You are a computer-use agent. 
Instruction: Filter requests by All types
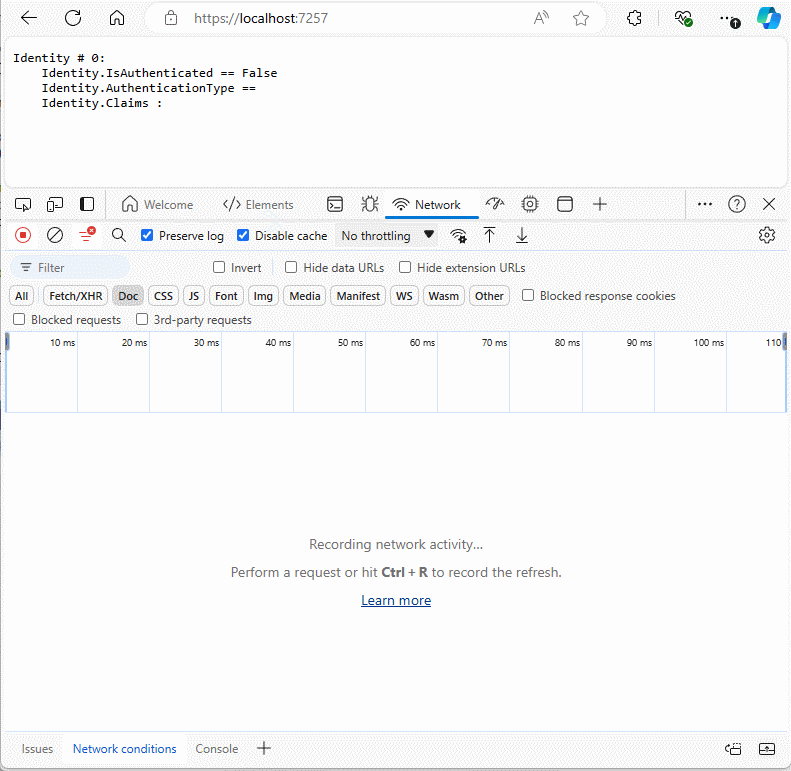click(22, 296)
